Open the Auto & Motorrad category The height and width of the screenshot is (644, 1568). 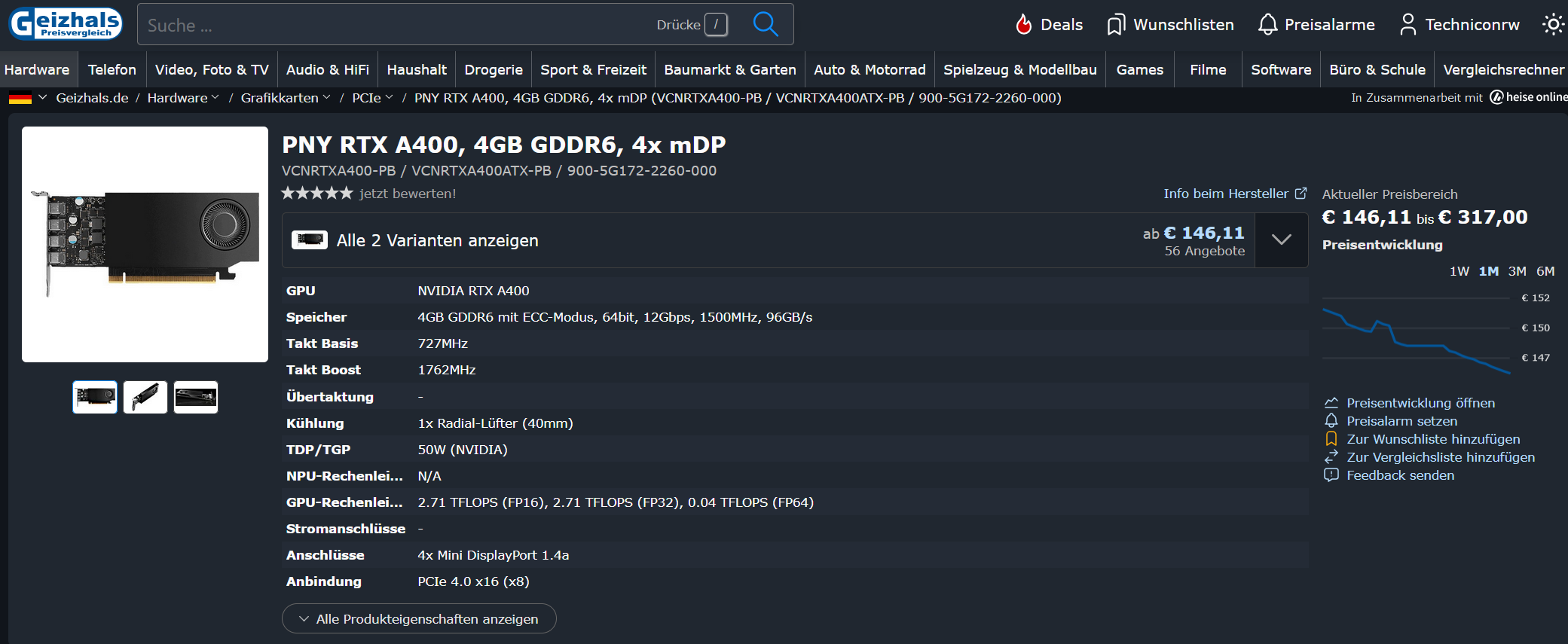870,69
